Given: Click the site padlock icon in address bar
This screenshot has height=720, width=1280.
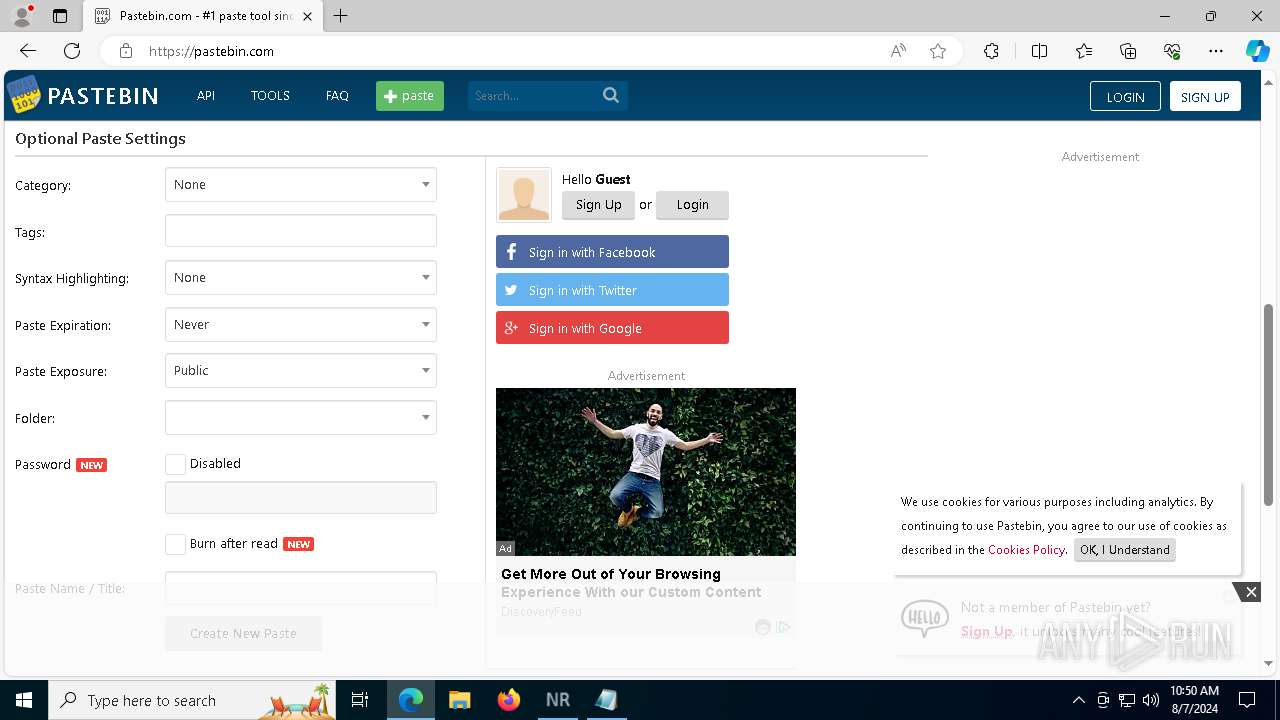Looking at the screenshot, I should 125,51.
